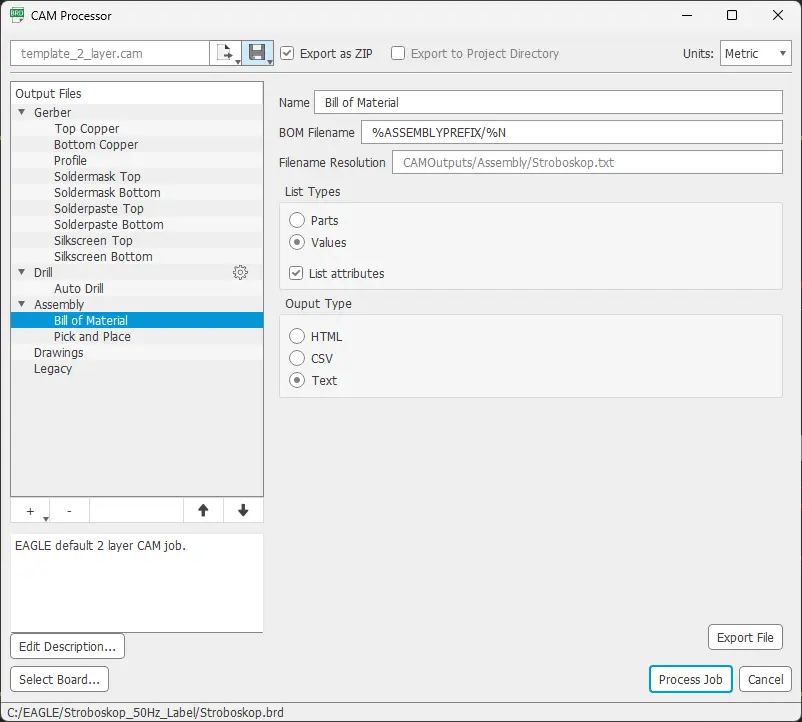This screenshot has height=722, width=802.
Task: Click the add output plus button
Action: pyautogui.click(x=30, y=511)
